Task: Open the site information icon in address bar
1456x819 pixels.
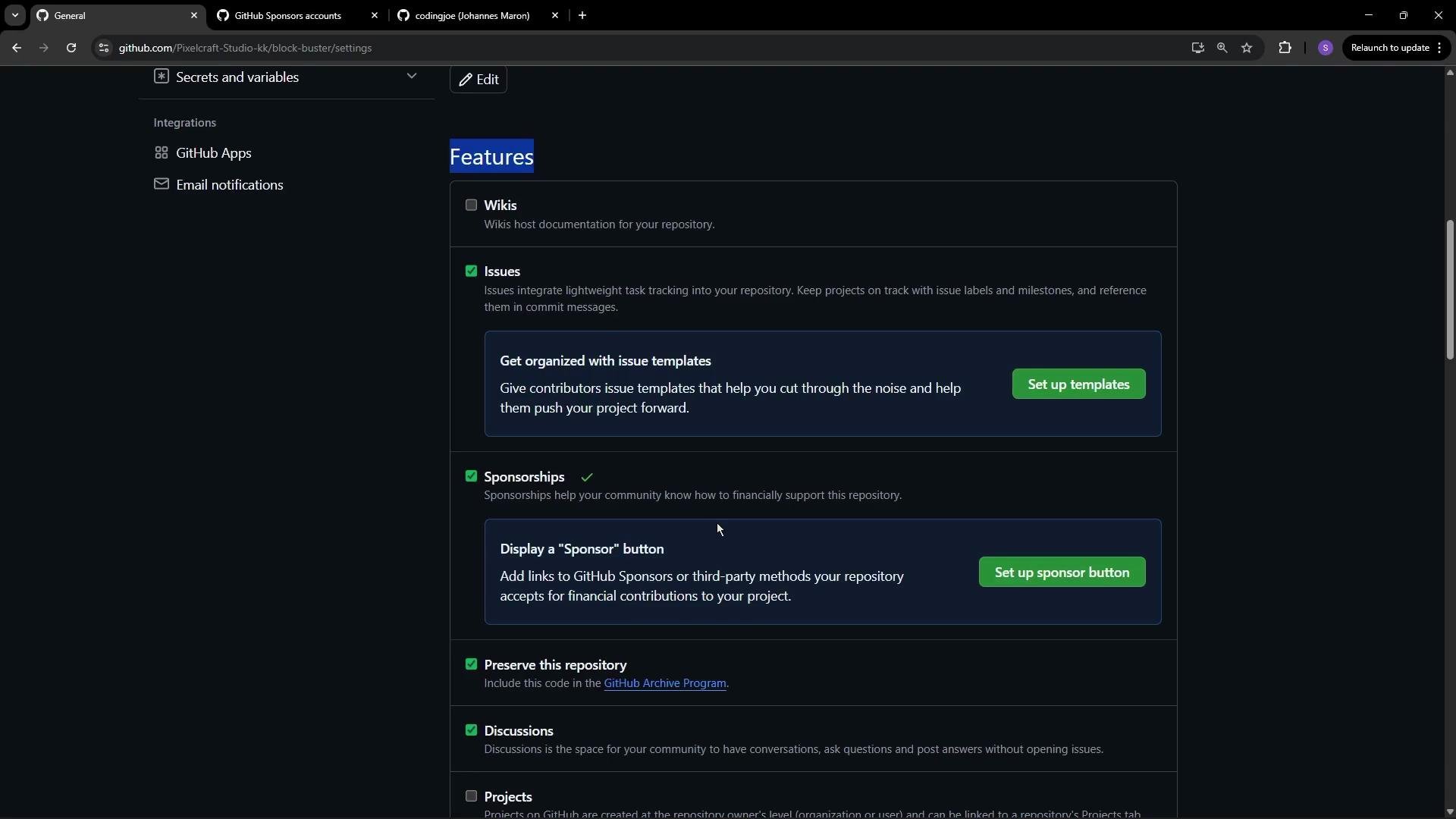Action: [104, 48]
